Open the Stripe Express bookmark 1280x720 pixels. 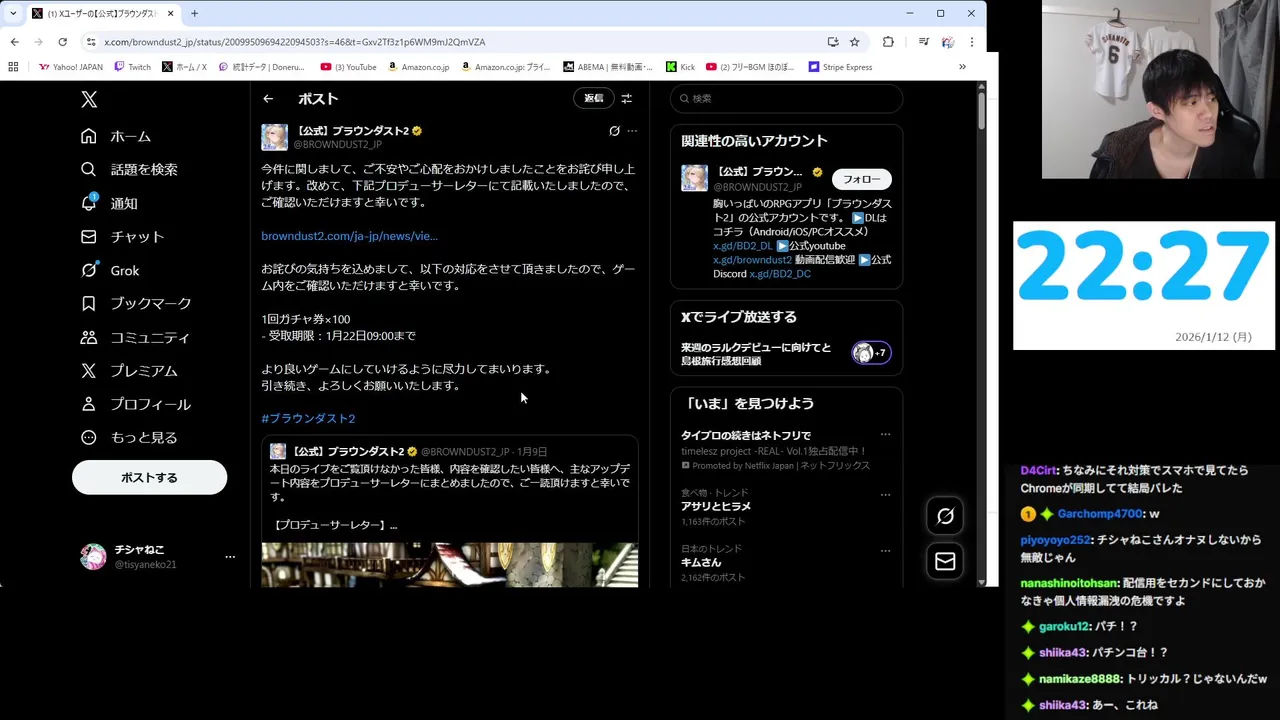pyautogui.click(x=840, y=67)
